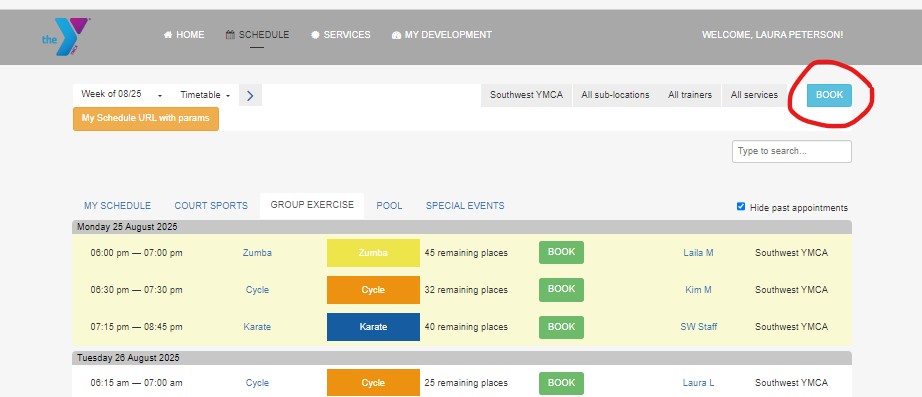
Task: Open the All trainers filter
Action: [690, 95]
